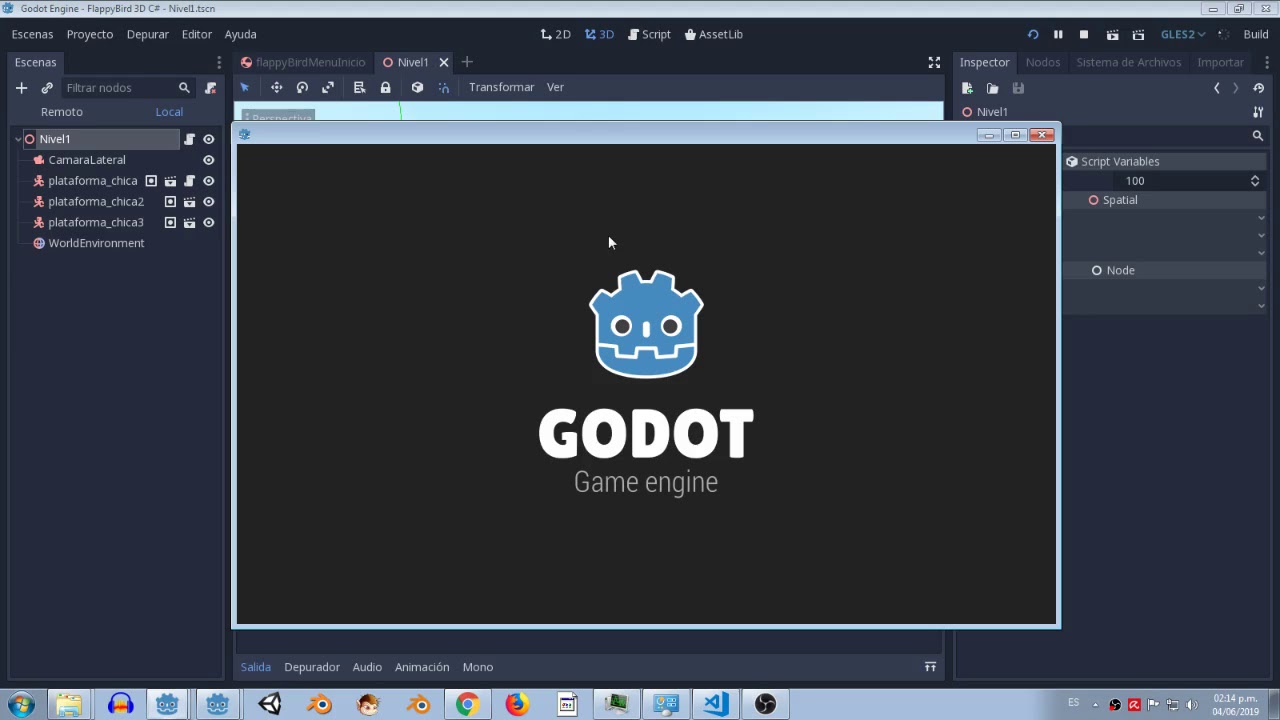Create a new resource in Inspector
Screen dimensions: 1280x720
pos(967,88)
